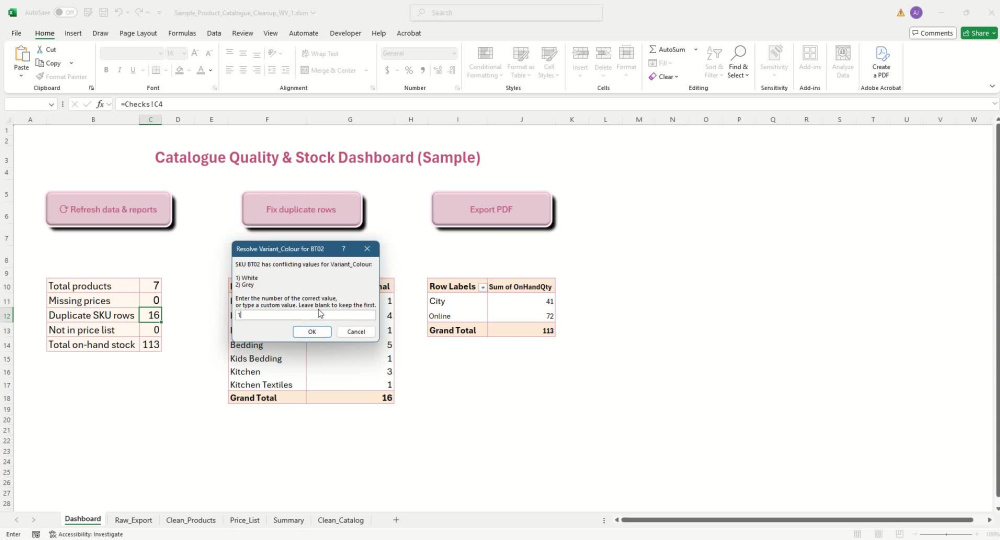Apply Accounting Number Format dollar icon
The height and width of the screenshot is (540, 1000).
pyautogui.click(x=387, y=70)
